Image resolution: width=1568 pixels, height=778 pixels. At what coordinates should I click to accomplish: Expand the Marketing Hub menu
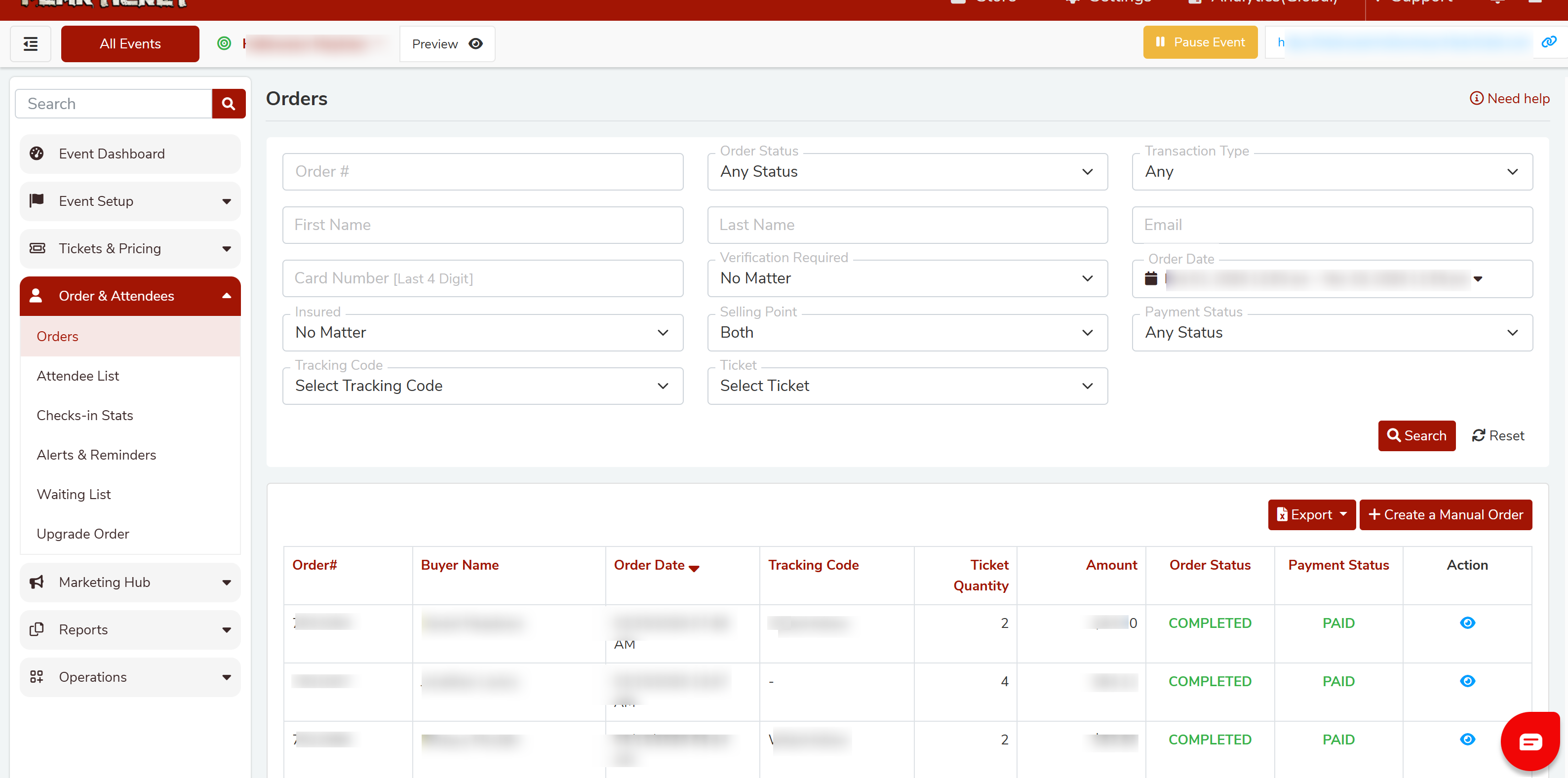tap(130, 582)
